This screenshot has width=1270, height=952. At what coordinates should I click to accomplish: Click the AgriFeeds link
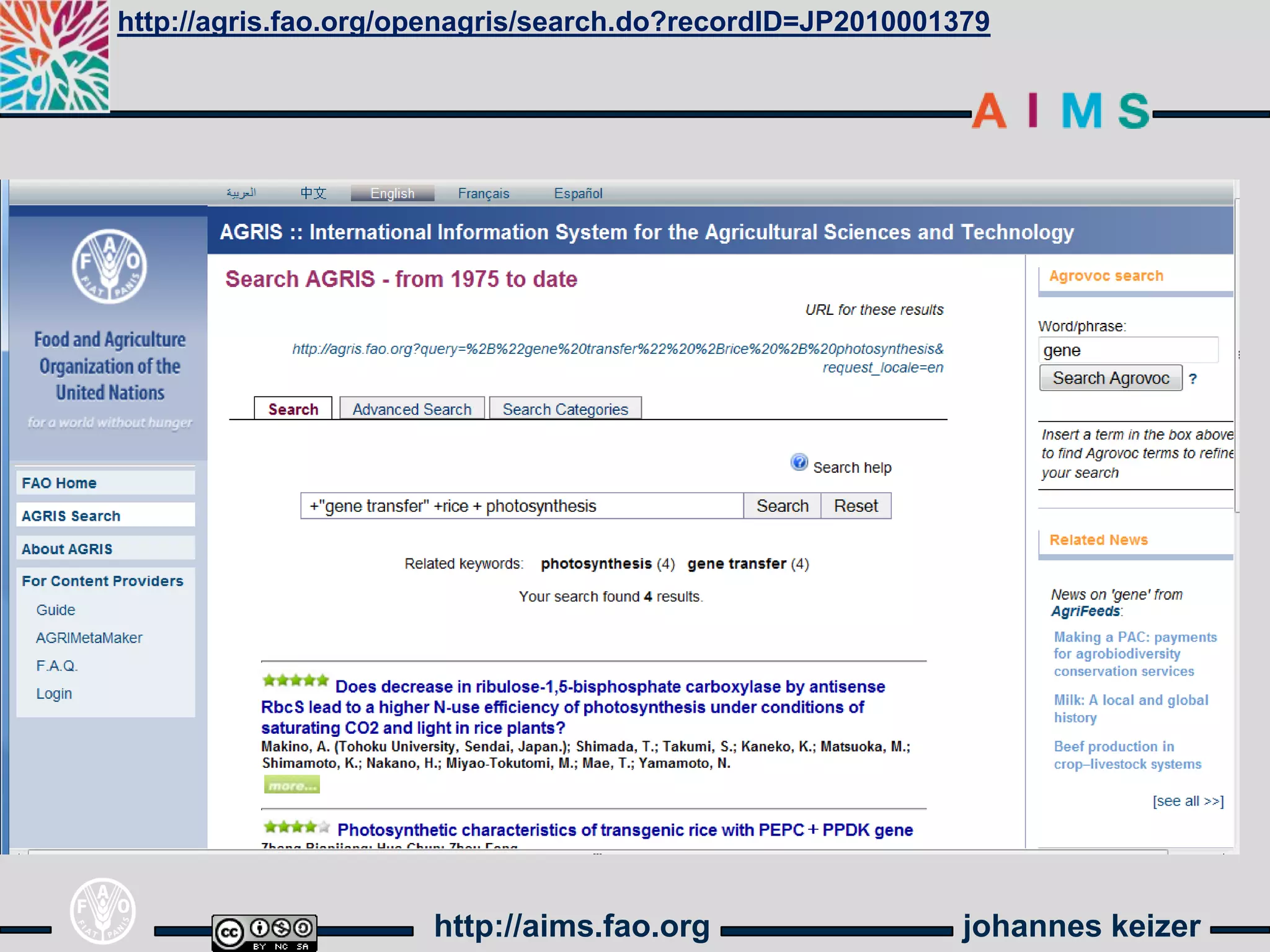(1085, 611)
